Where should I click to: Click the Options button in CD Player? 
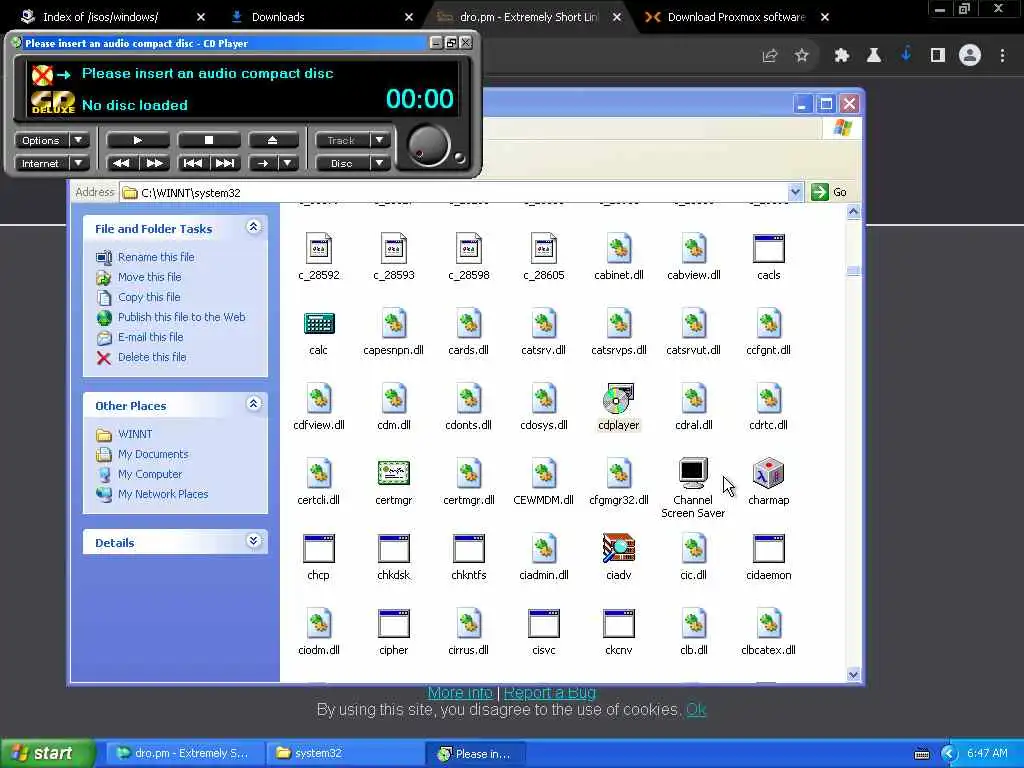click(41, 140)
